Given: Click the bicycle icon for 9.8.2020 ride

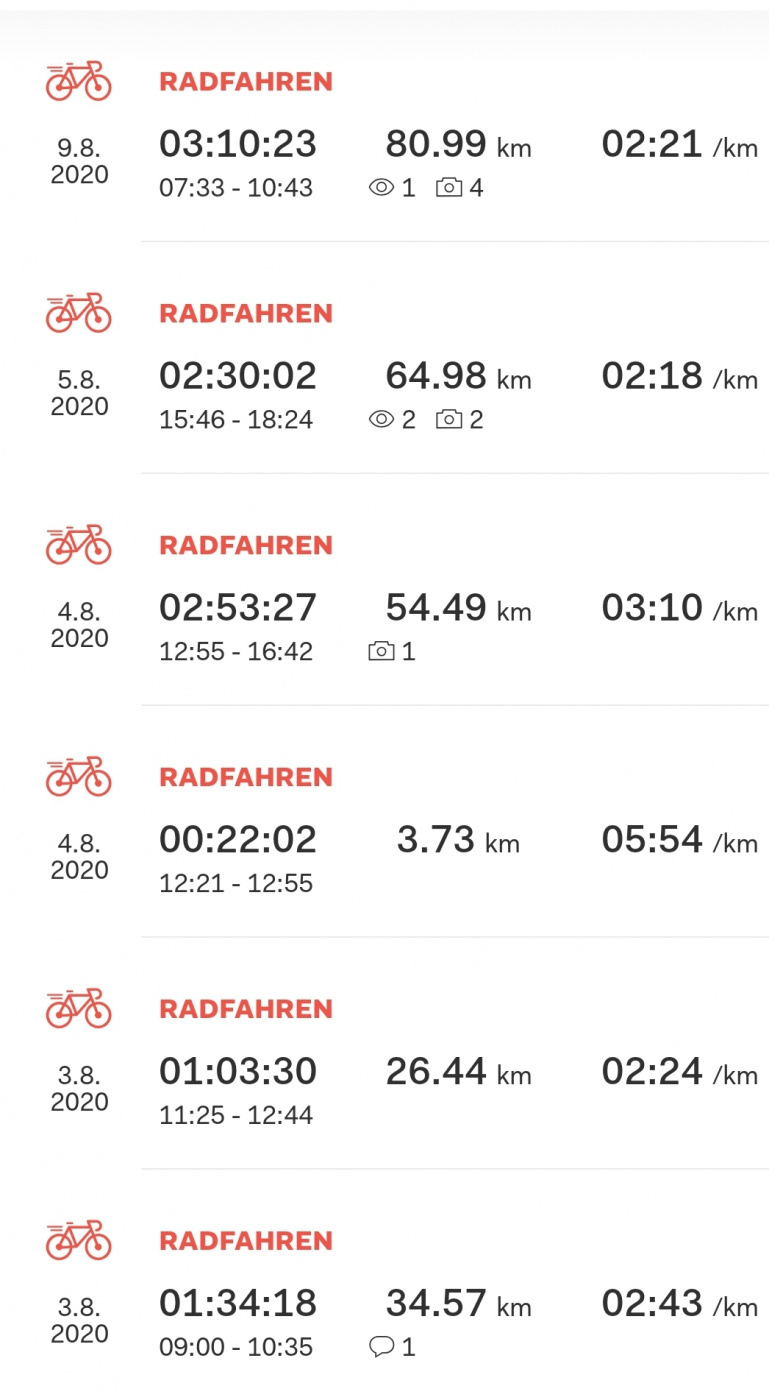Looking at the screenshot, I should click(78, 81).
